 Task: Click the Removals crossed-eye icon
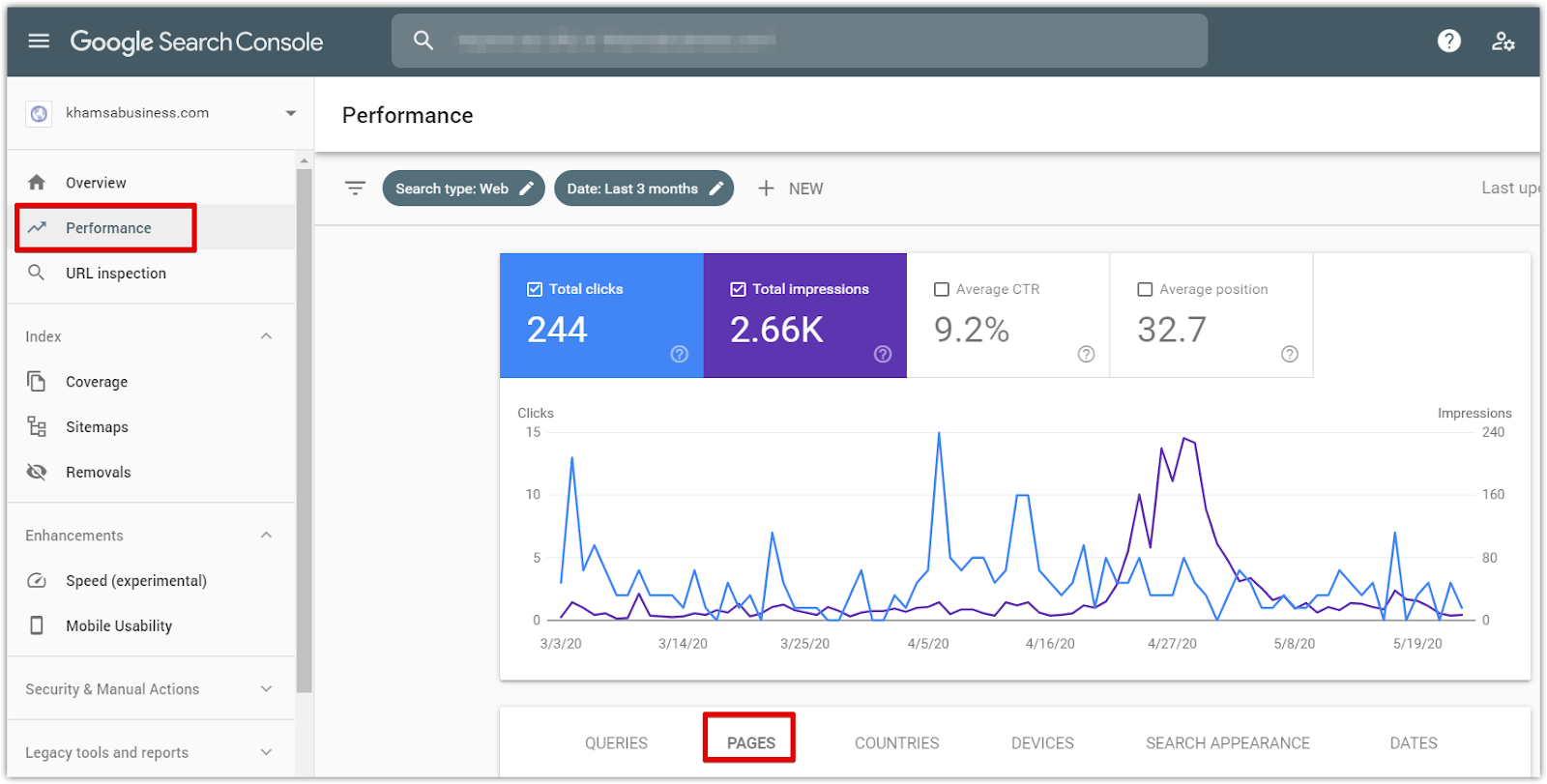(x=37, y=472)
